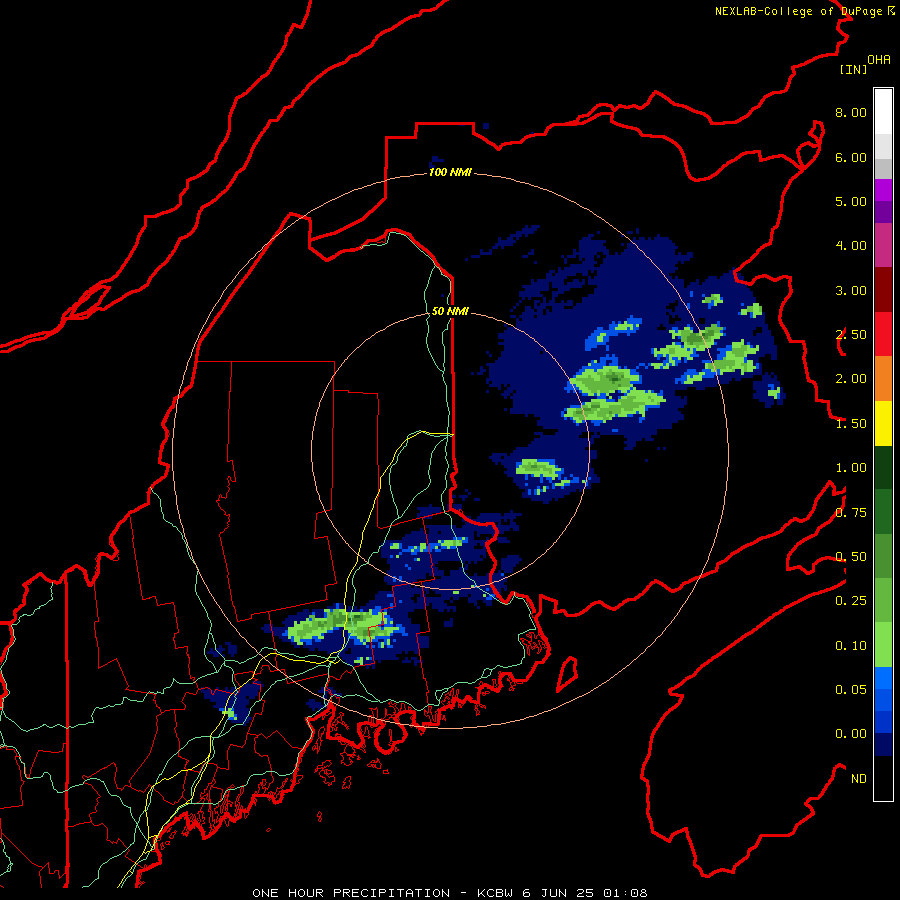Click the NEXLAB-College of DuPage credit text

(804, 11)
